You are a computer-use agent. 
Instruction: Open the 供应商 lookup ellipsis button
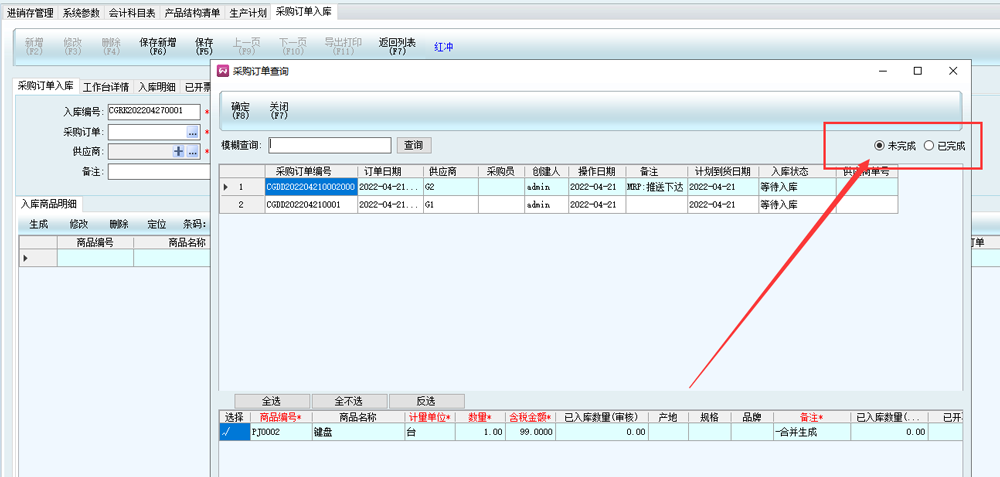193,152
